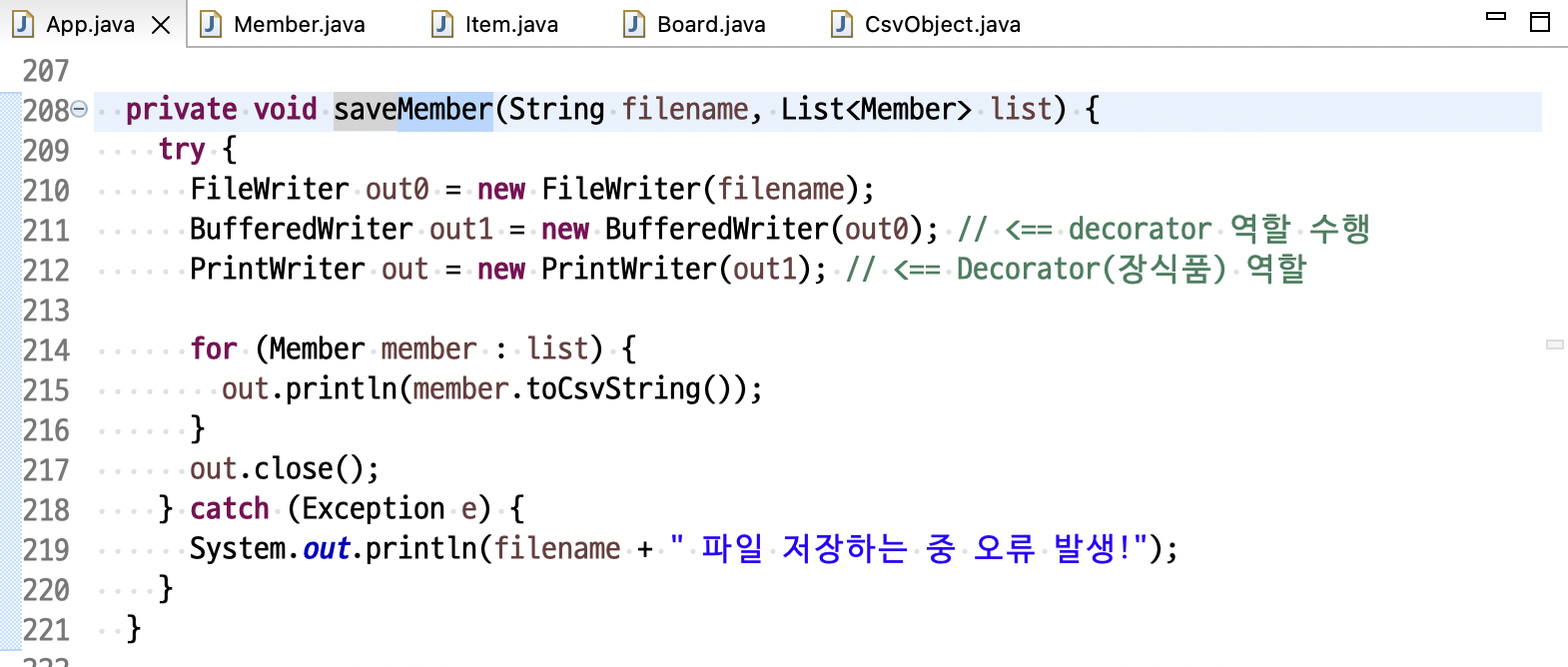
Task: Click line number 210 in the gutter
Action: [46, 191]
